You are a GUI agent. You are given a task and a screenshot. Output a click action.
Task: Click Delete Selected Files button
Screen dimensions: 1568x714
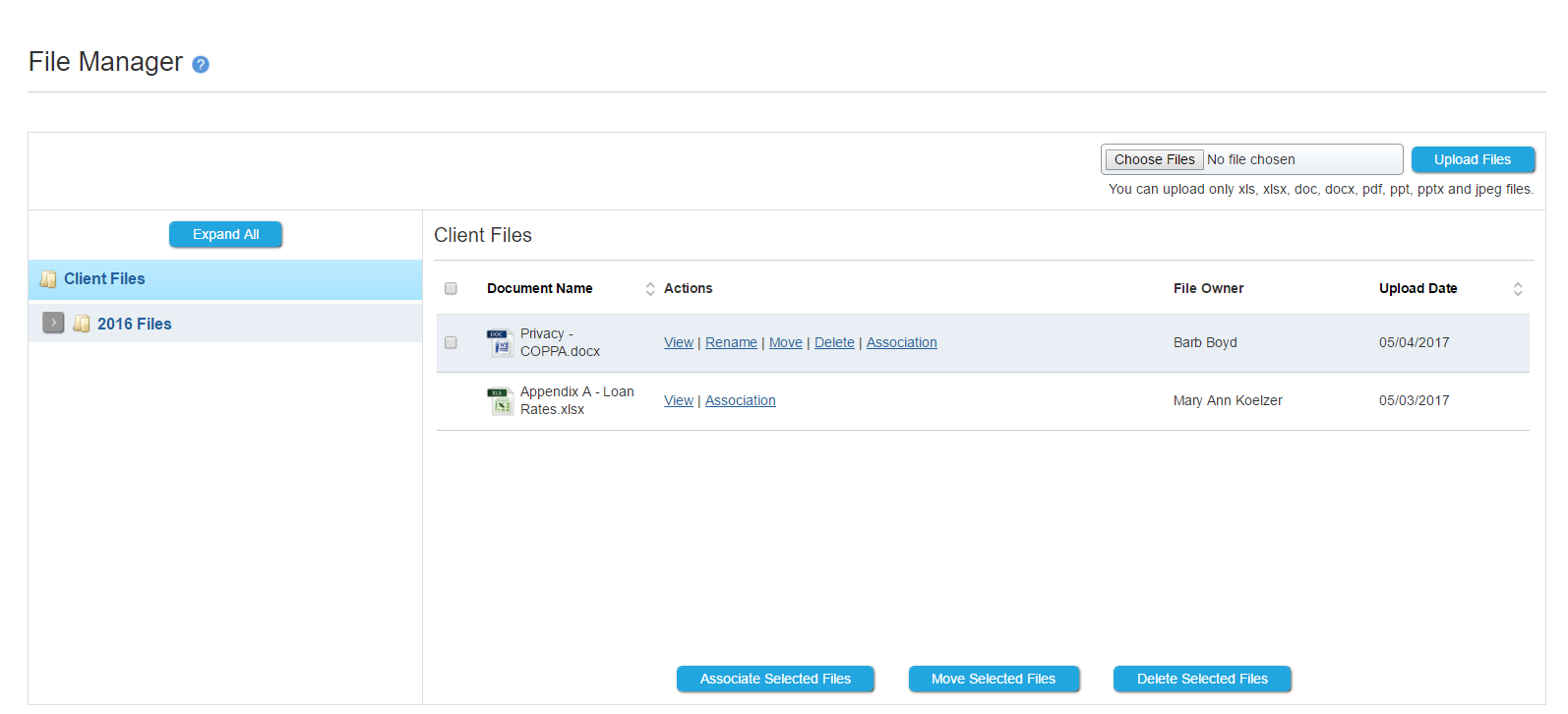click(x=1202, y=679)
